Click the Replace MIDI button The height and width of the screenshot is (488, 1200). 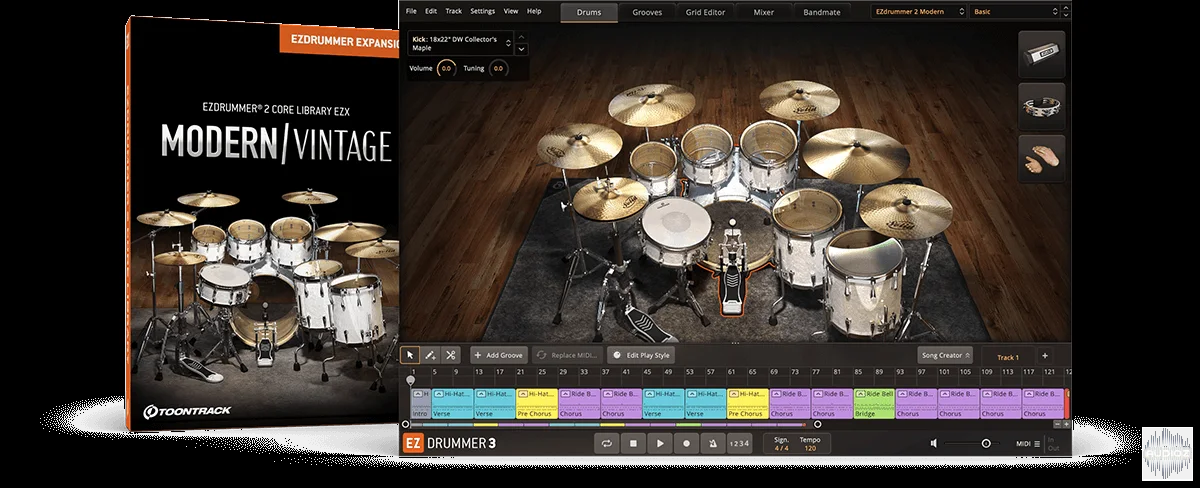[x=567, y=355]
